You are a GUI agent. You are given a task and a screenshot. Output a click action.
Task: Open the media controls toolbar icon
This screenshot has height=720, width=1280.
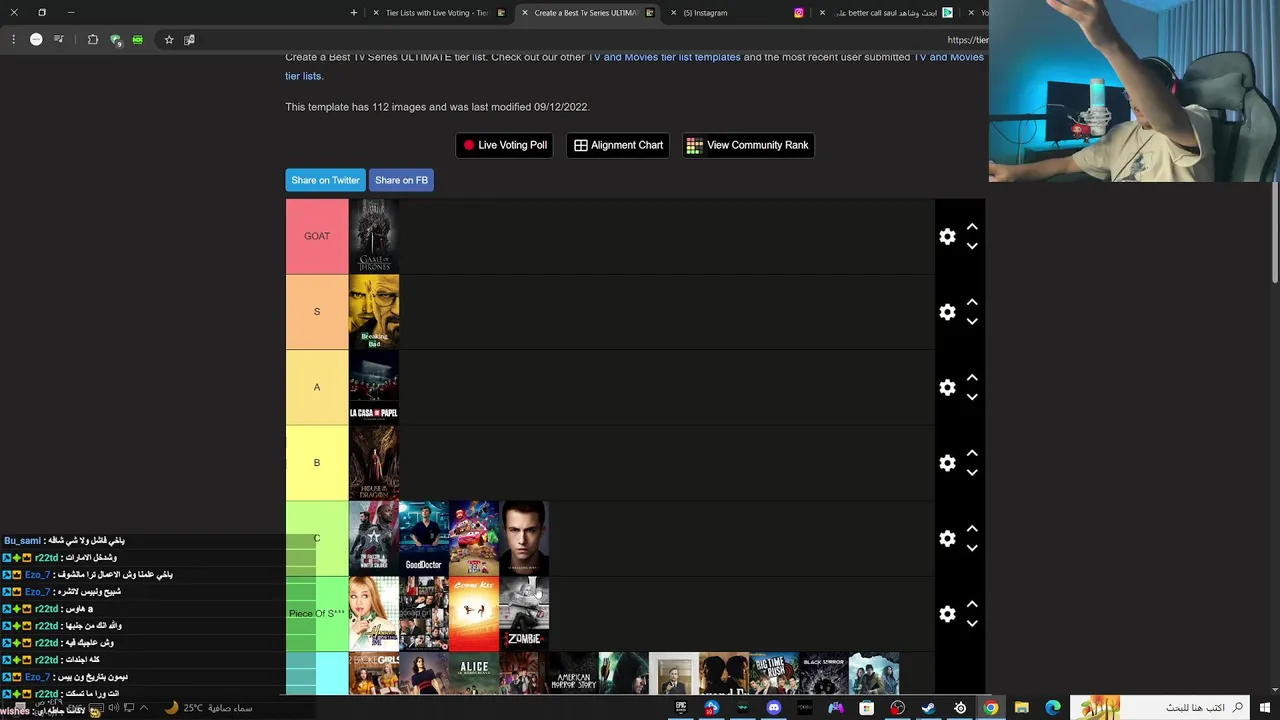[x=59, y=40]
